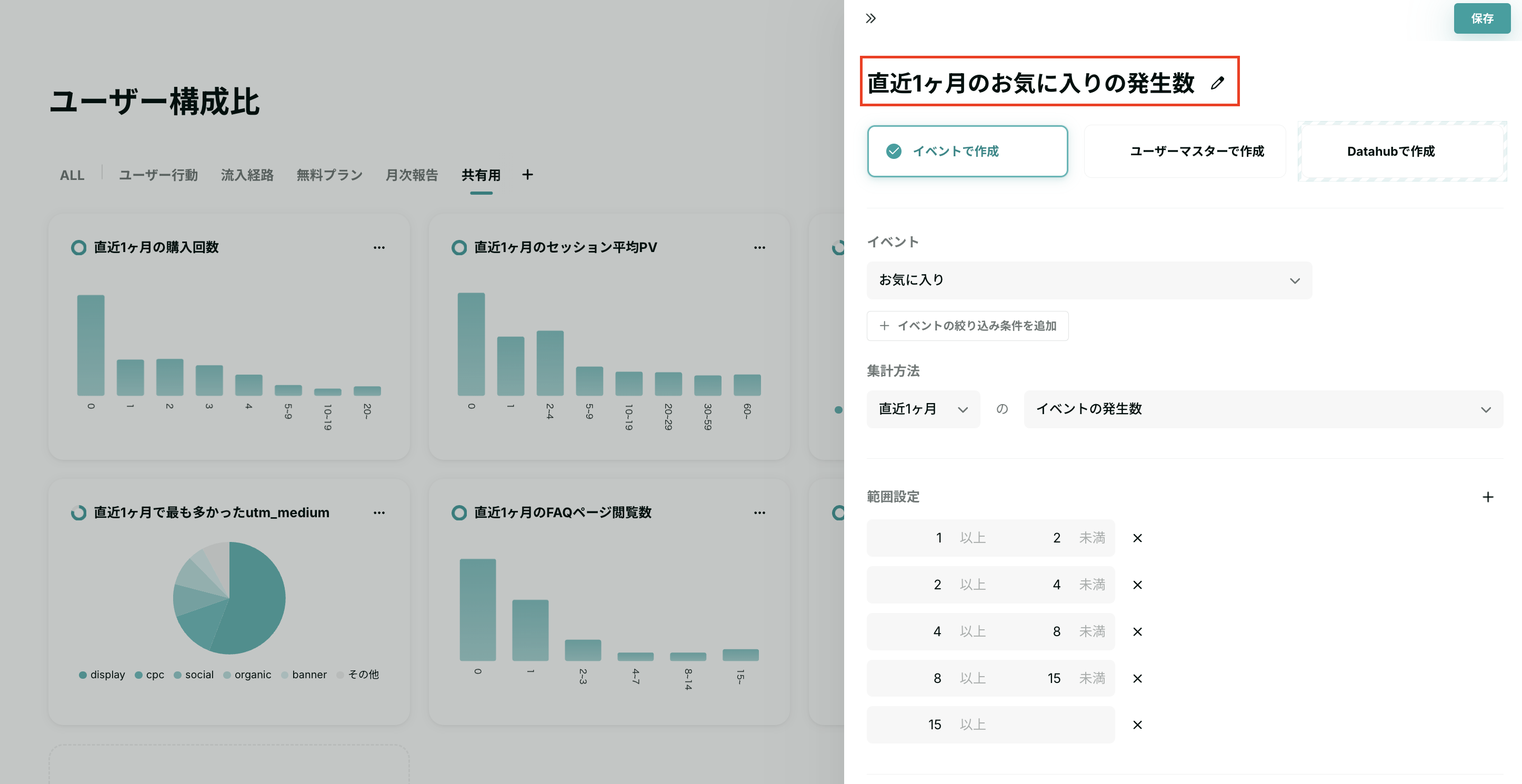Click the 0 bar in FAQページ閲覧数 chart

(x=477, y=610)
